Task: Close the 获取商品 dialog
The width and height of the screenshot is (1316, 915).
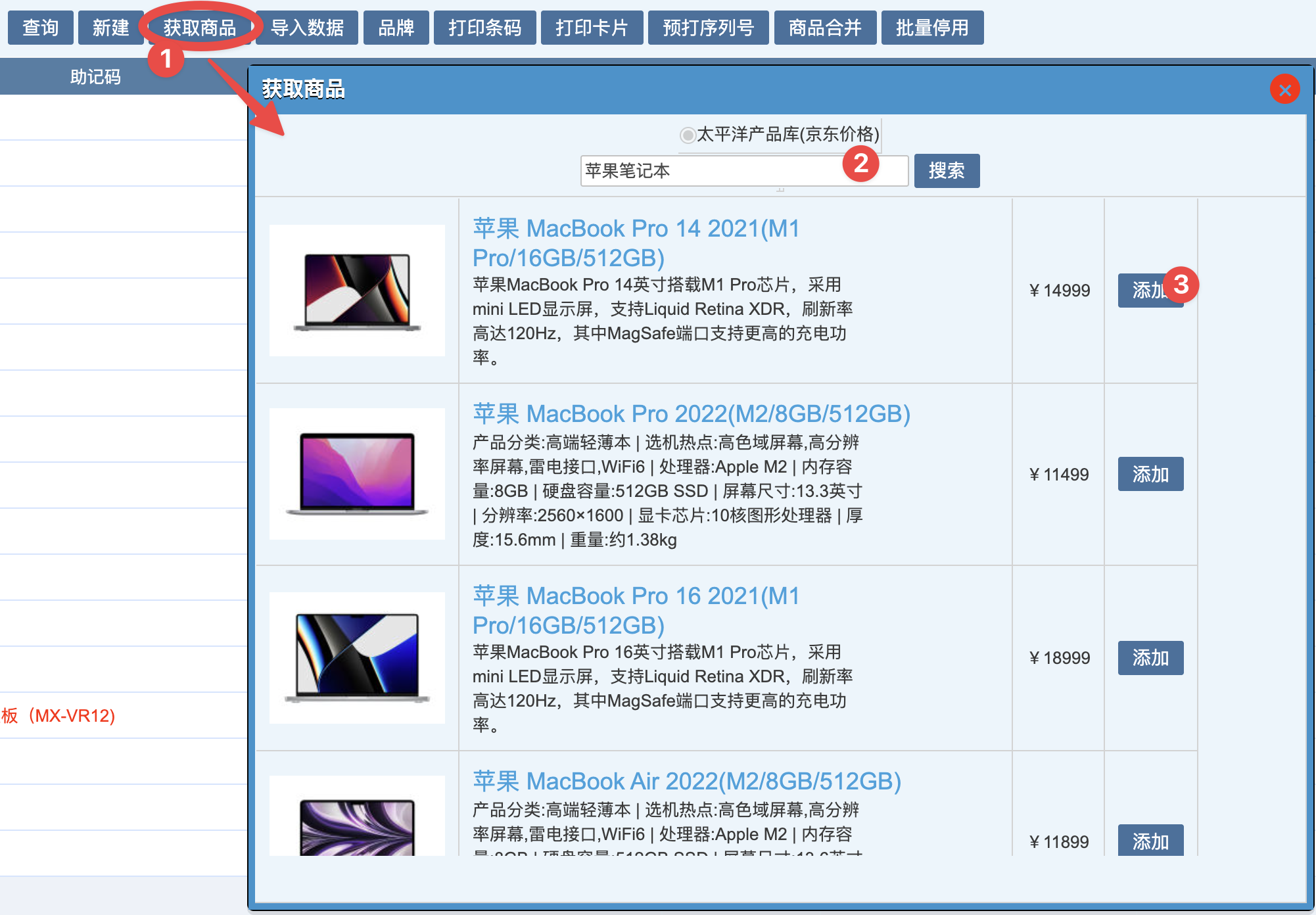Action: [1284, 89]
